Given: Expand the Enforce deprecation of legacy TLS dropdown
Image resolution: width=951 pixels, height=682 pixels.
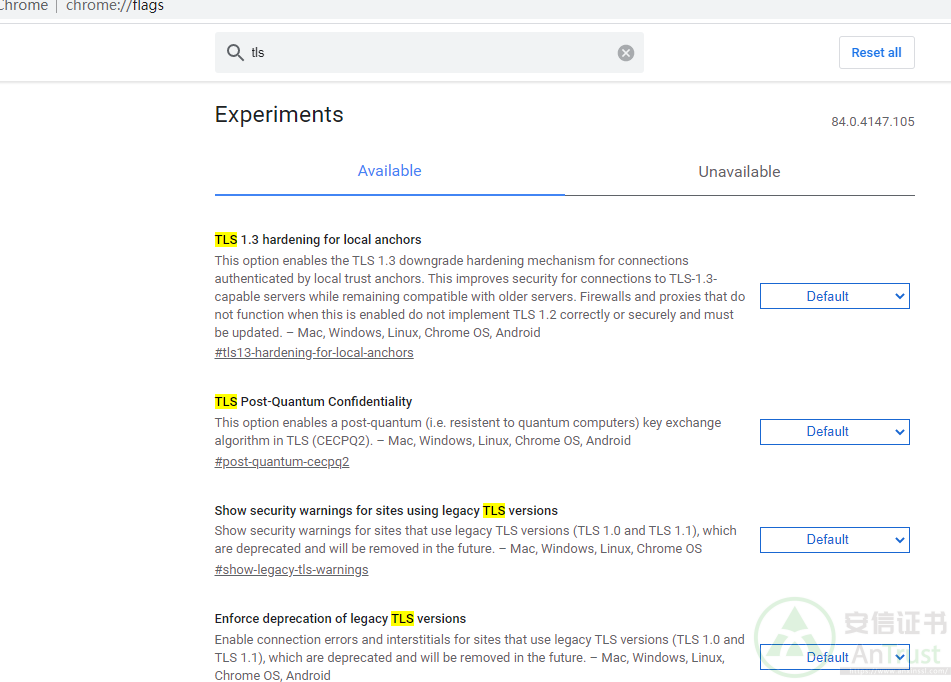Looking at the screenshot, I should [x=834, y=657].
